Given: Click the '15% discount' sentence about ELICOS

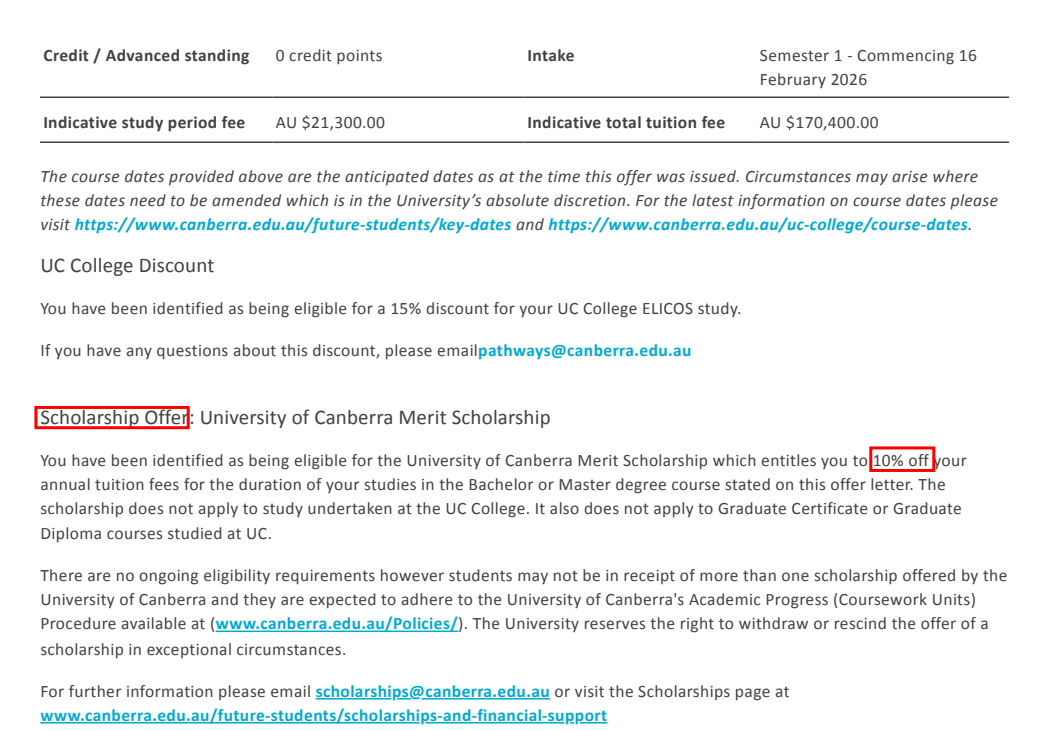Looking at the screenshot, I should (390, 309).
